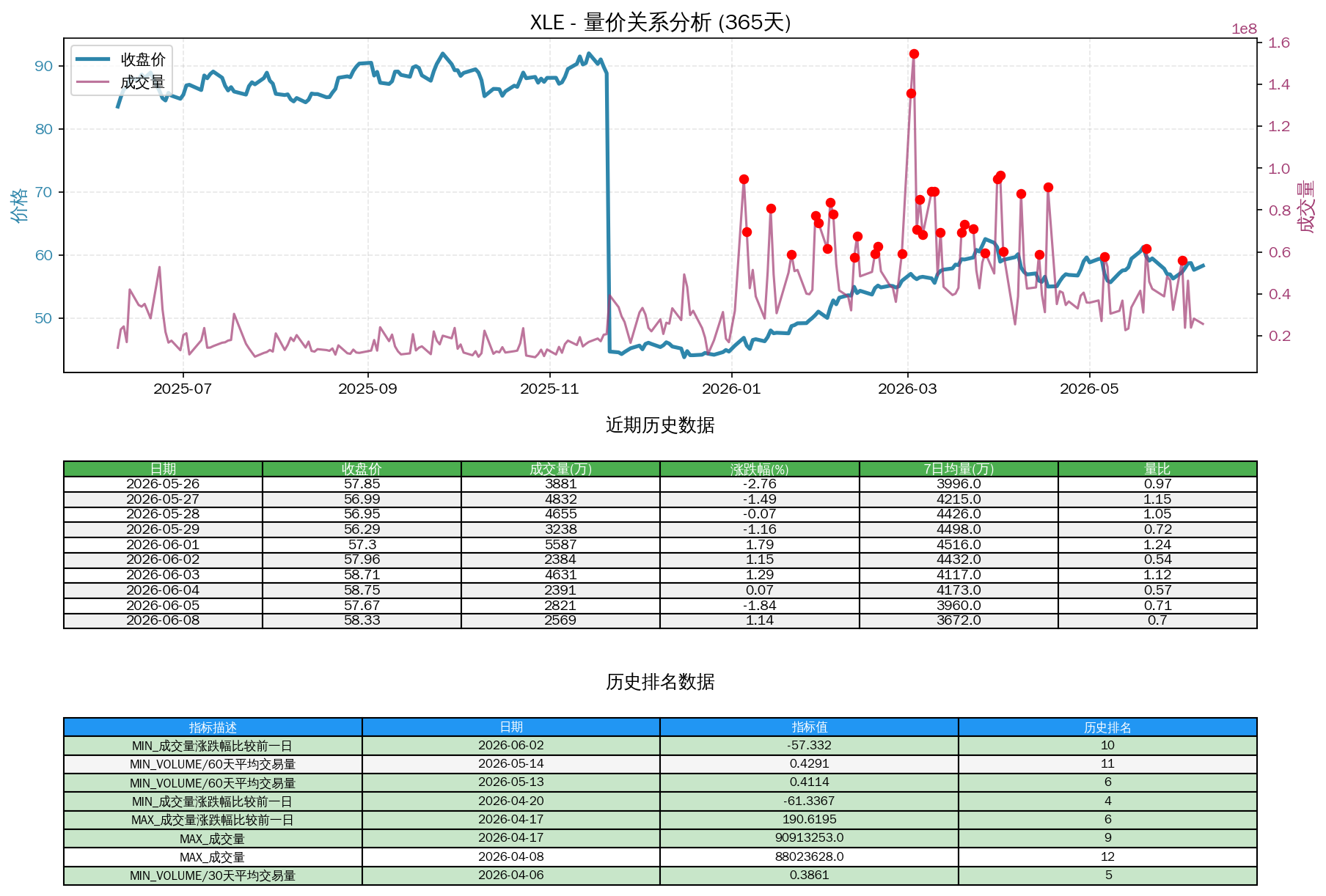Click x-axis label 2026-03
1326x896 pixels.
coord(907,389)
